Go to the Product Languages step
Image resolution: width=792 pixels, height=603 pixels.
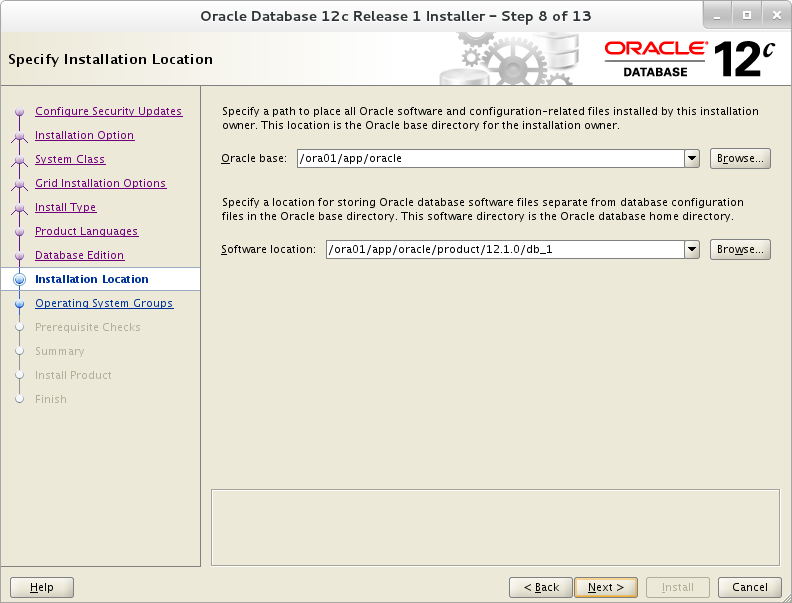tap(86, 231)
